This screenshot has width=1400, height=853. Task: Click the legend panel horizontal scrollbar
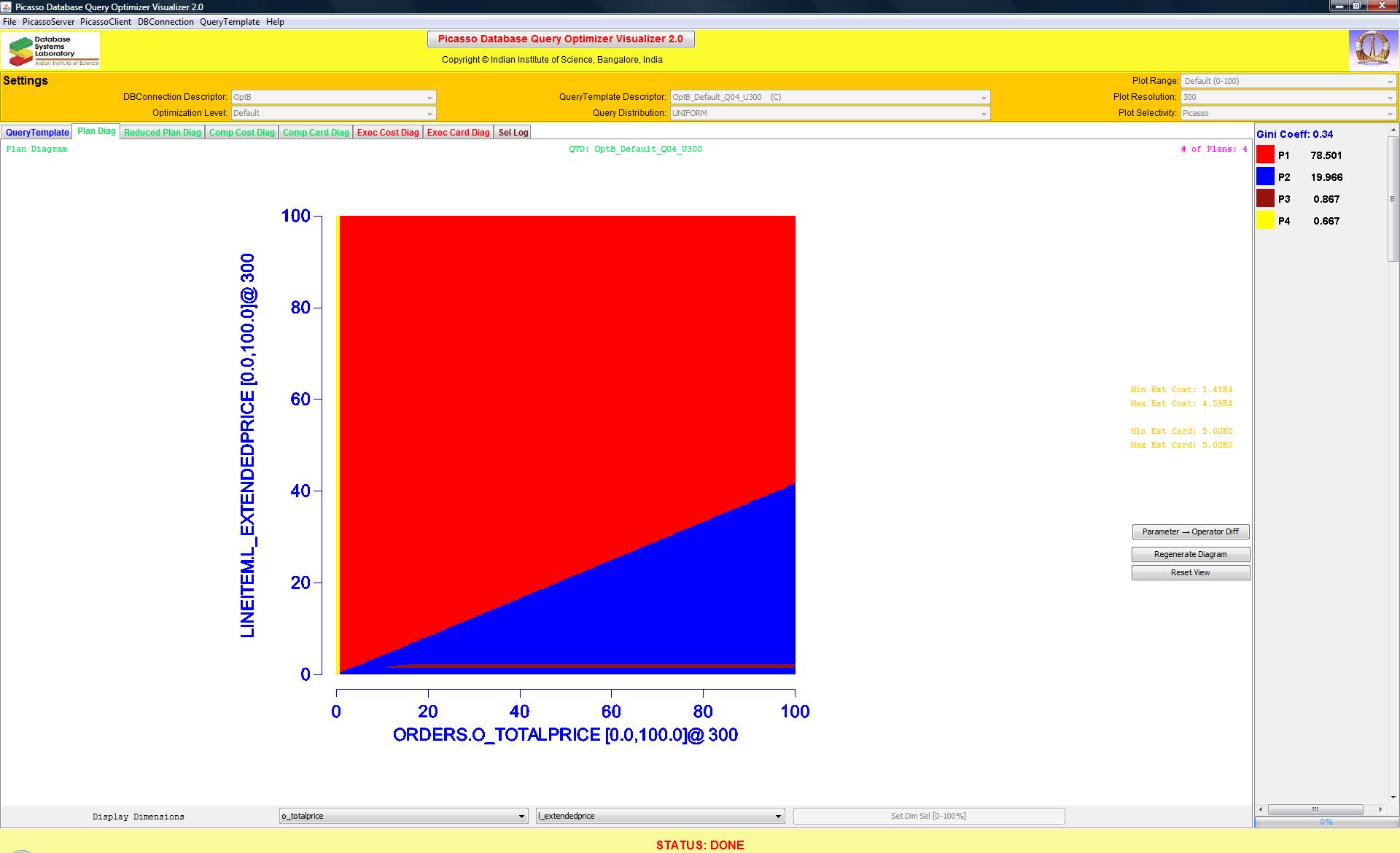tap(1315, 809)
